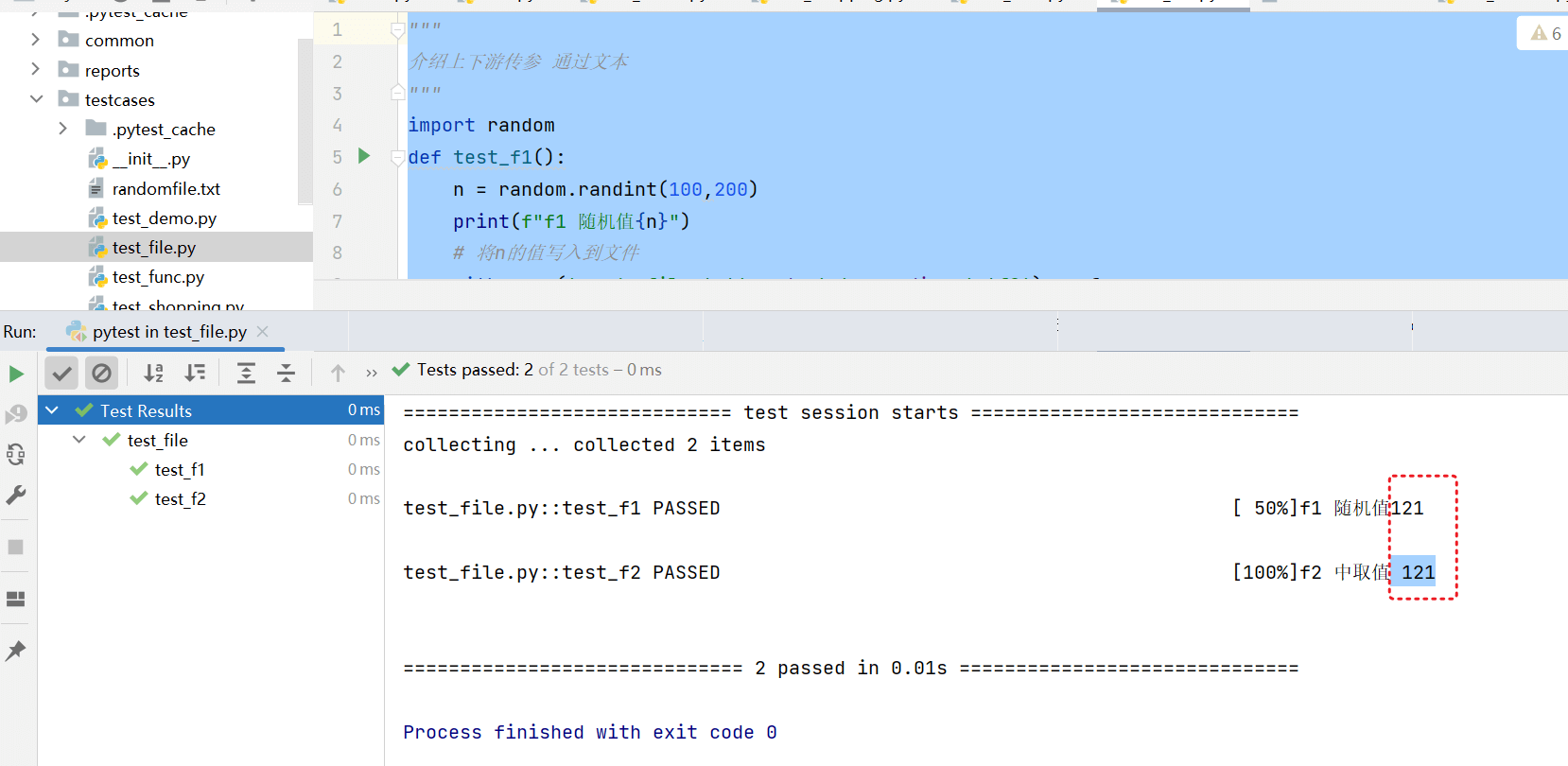Screen dimensions: 1568x766
Task: Toggle show passed tests checkmark button
Action: (62, 374)
